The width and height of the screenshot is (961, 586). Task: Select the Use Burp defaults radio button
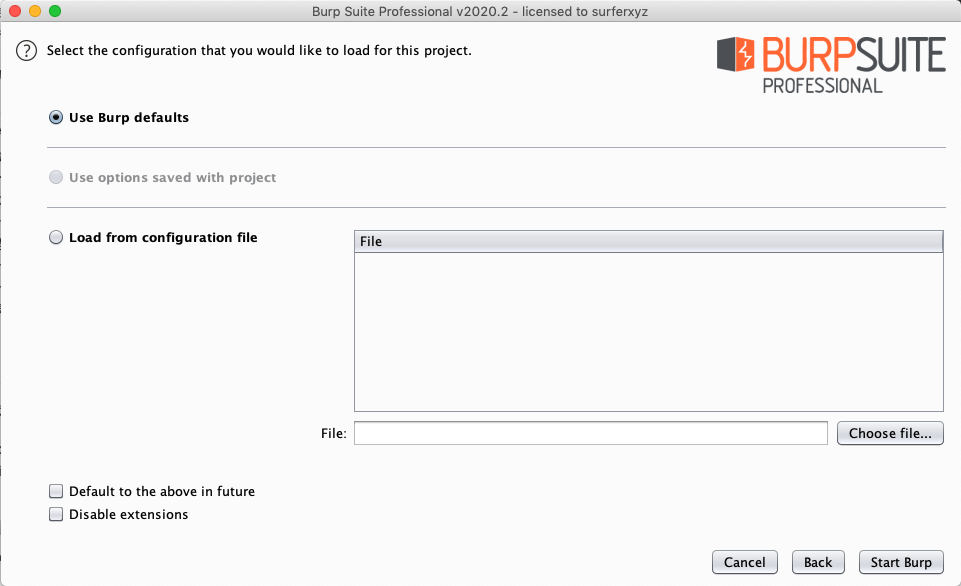pos(56,118)
